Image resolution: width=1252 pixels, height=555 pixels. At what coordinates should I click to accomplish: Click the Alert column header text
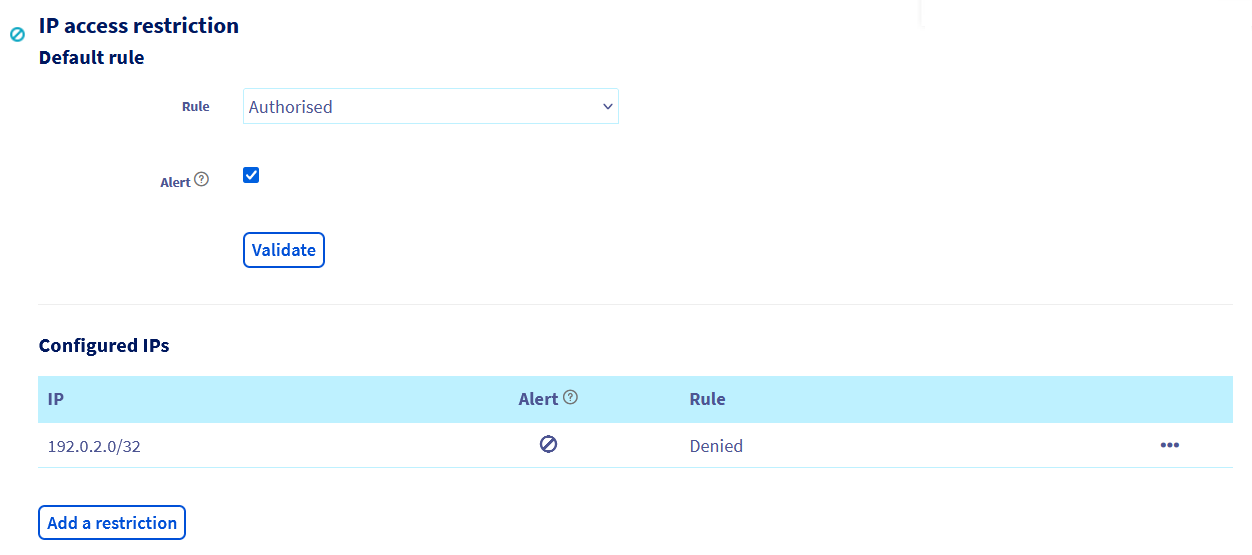[x=538, y=399]
